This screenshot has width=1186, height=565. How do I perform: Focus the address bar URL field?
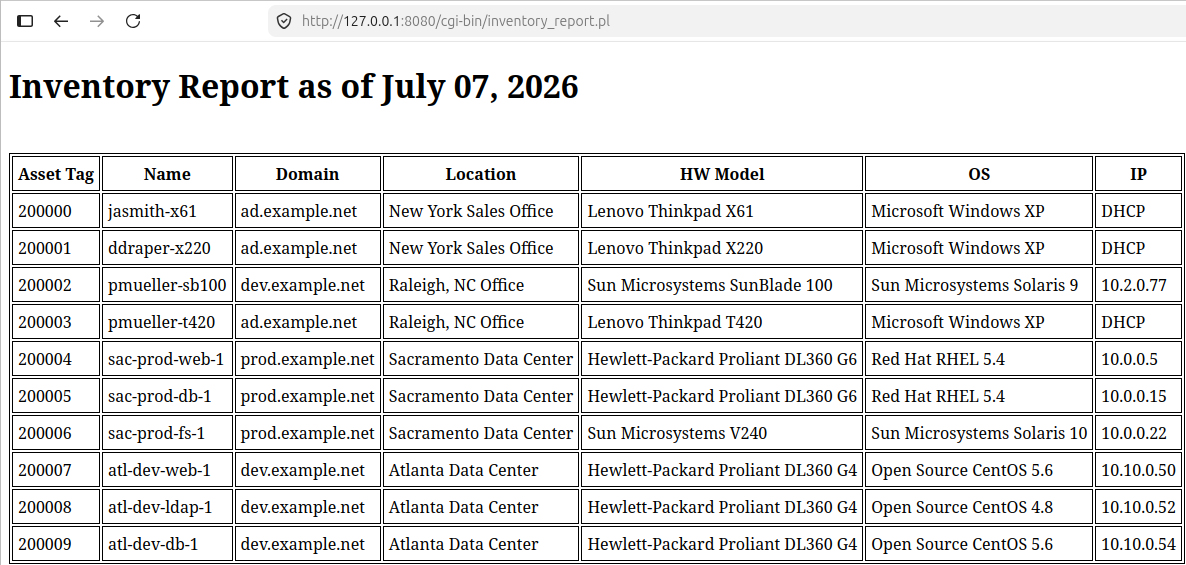tap(726, 21)
